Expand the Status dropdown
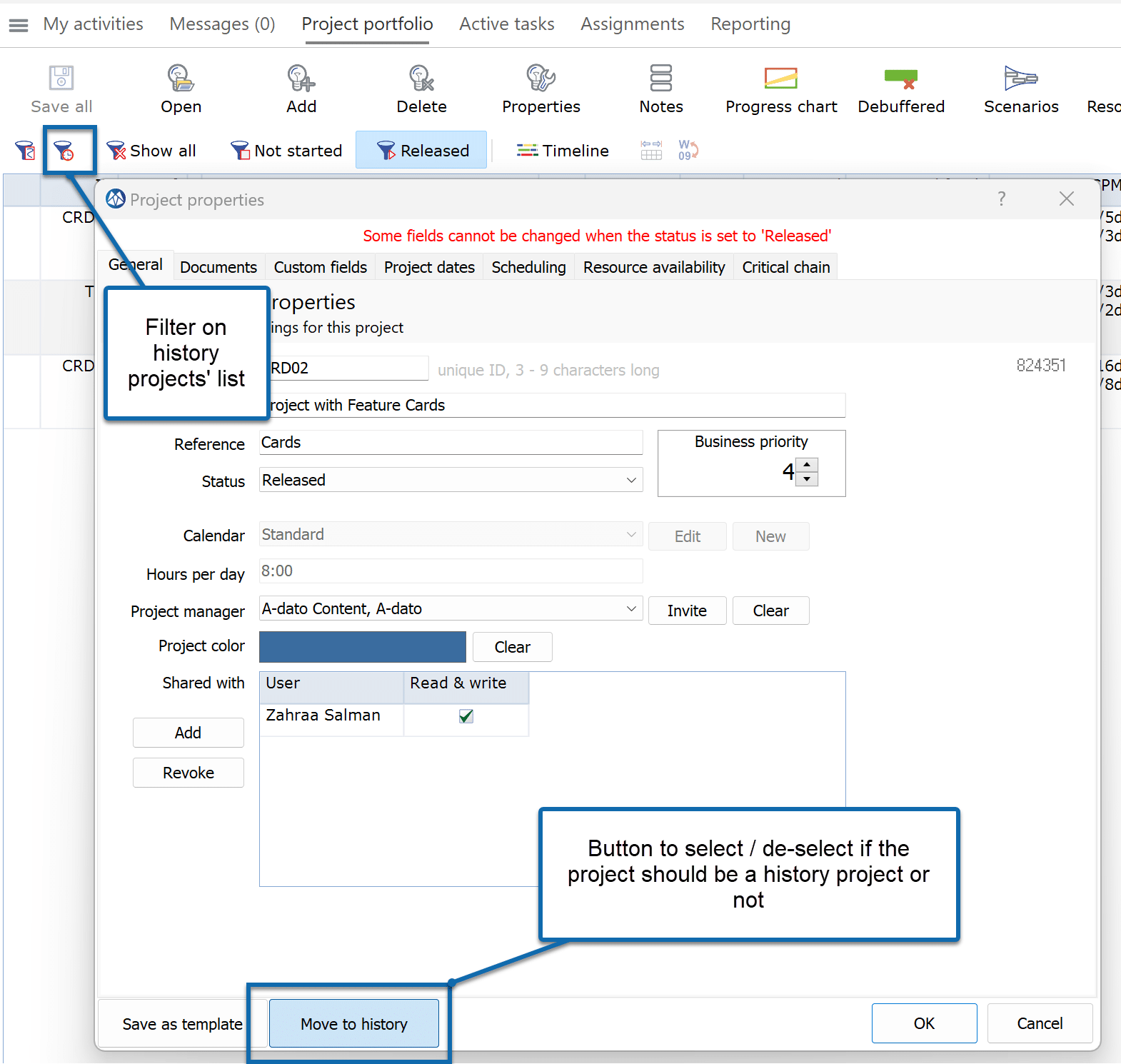1121x1064 pixels. [631, 480]
